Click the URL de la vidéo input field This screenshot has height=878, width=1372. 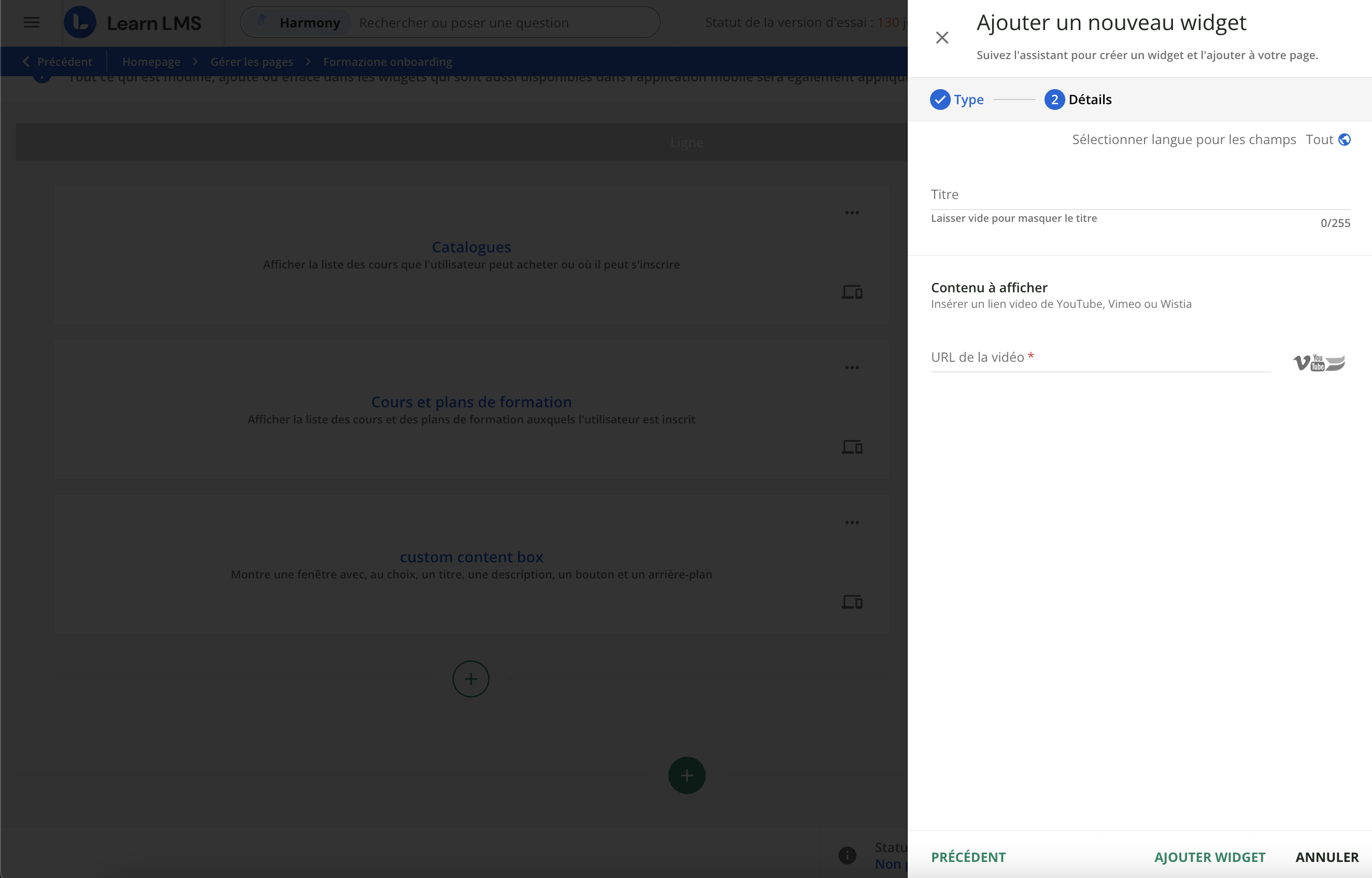1100,358
